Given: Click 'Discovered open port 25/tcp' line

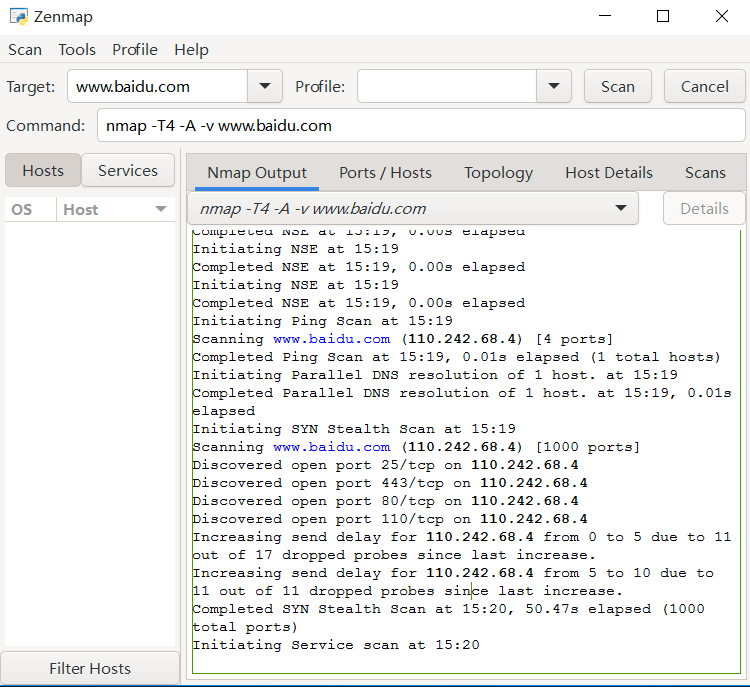Looking at the screenshot, I should (386, 465).
